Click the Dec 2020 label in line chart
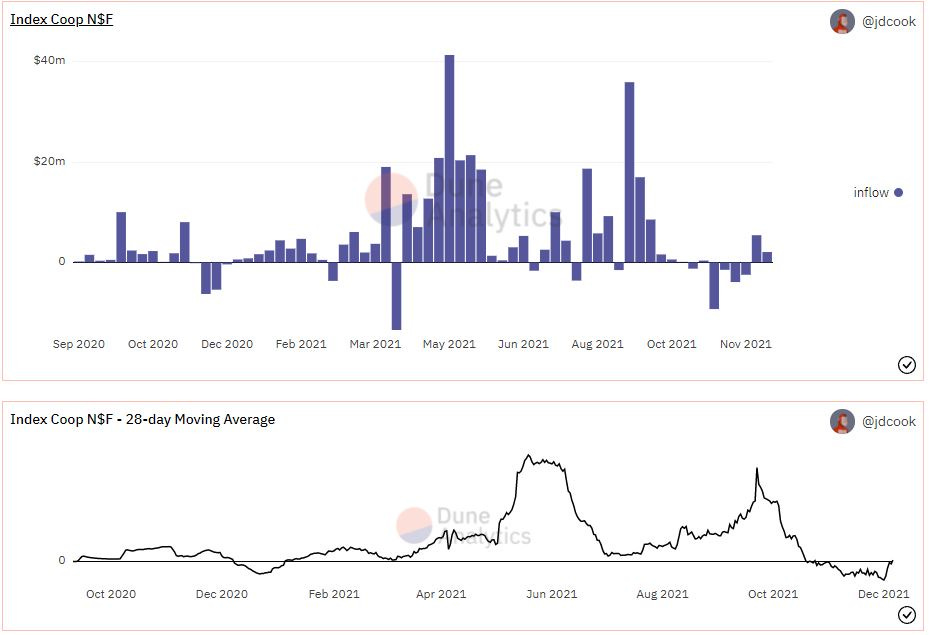Screen dimensions: 930x635 click(x=222, y=594)
